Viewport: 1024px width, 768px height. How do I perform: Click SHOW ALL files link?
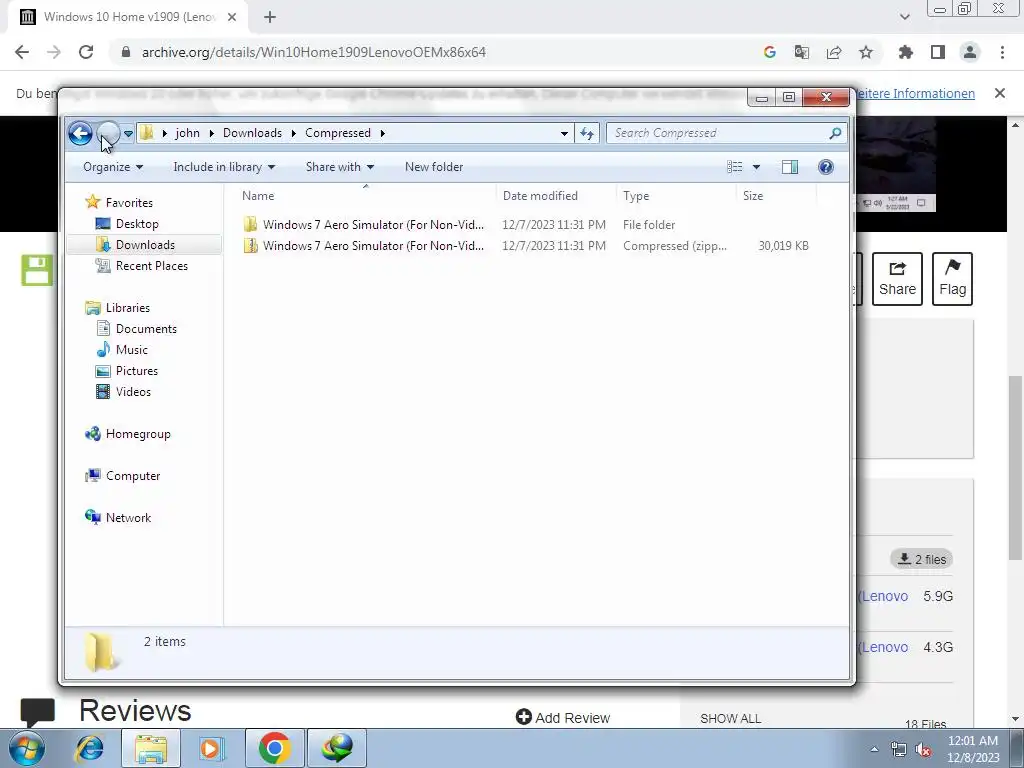click(730, 718)
